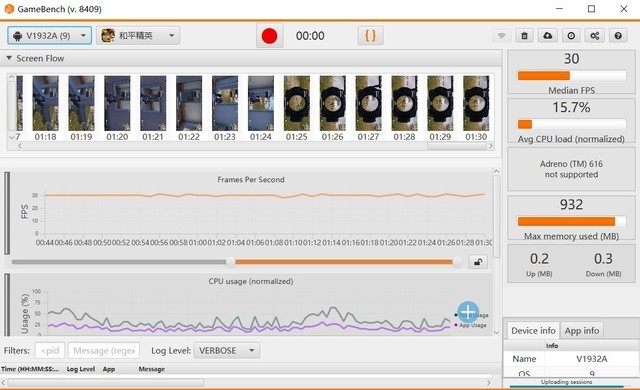
Task: Click the charts panel scroll-up arrow
Action: point(496,171)
